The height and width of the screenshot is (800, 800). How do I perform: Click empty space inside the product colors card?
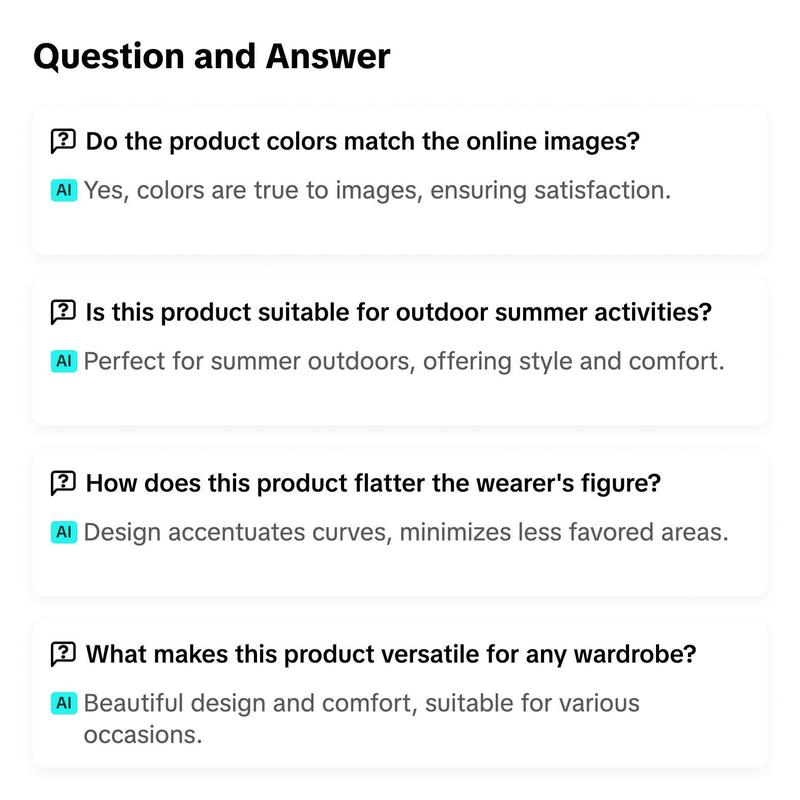398,230
